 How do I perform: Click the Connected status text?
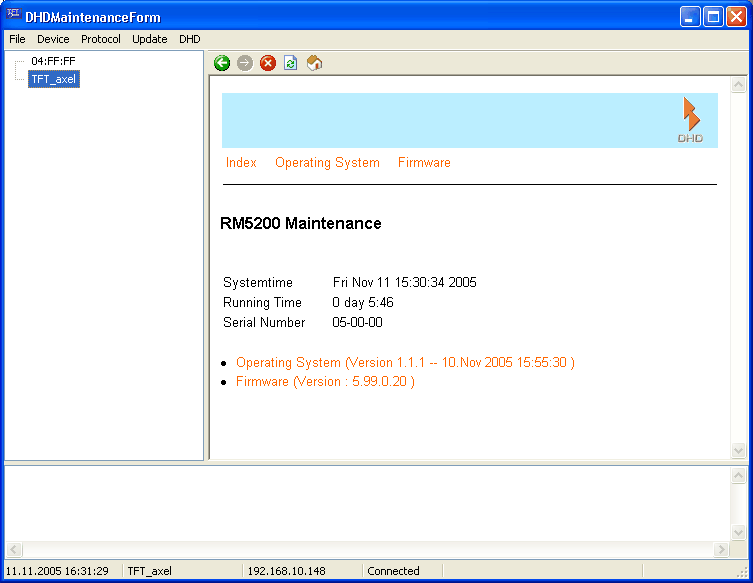[x=393, y=571]
